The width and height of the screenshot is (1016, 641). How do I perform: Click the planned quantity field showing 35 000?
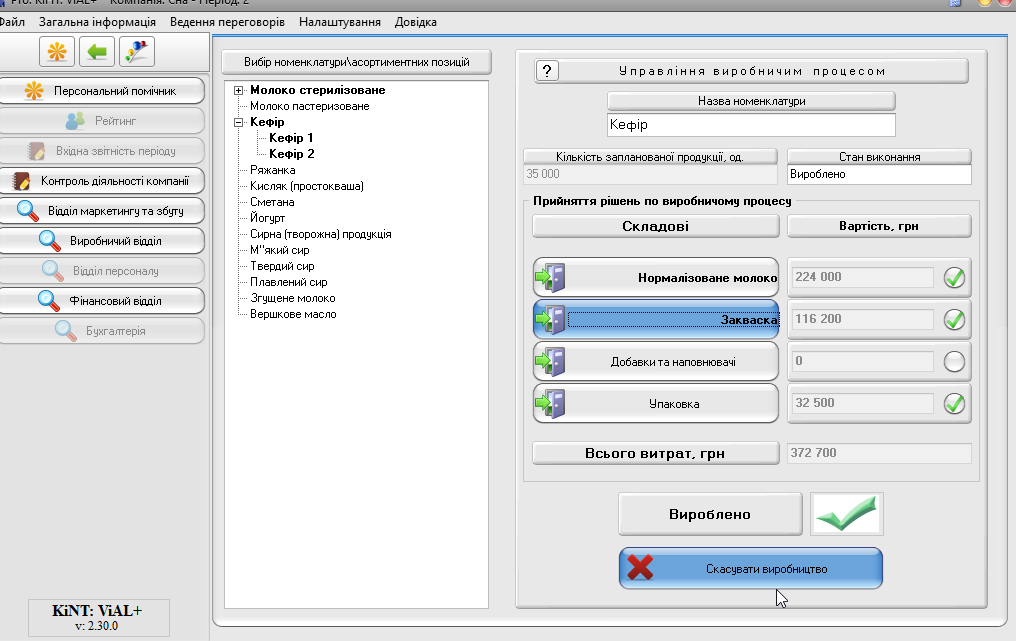point(650,174)
